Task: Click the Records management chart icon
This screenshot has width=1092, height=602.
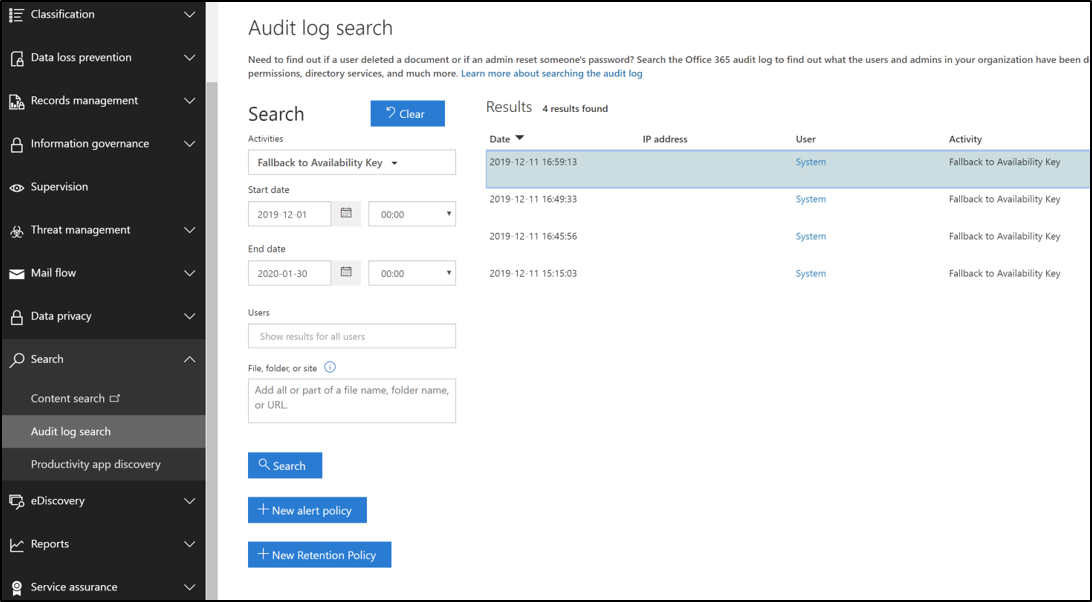Action: 16,102
